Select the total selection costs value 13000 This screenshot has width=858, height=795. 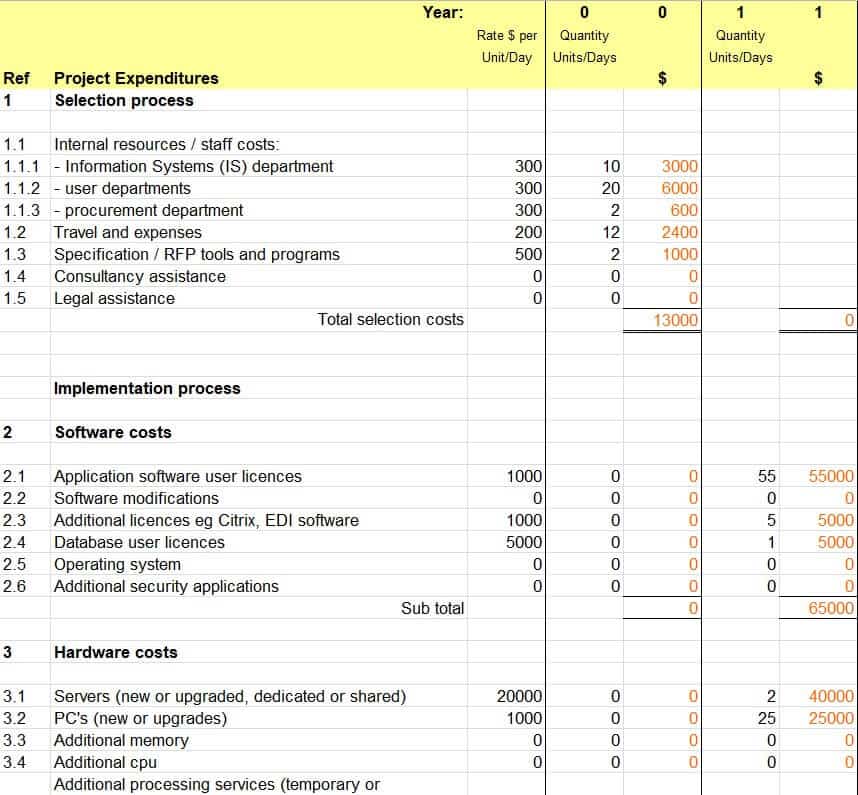[x=675, y=320]
